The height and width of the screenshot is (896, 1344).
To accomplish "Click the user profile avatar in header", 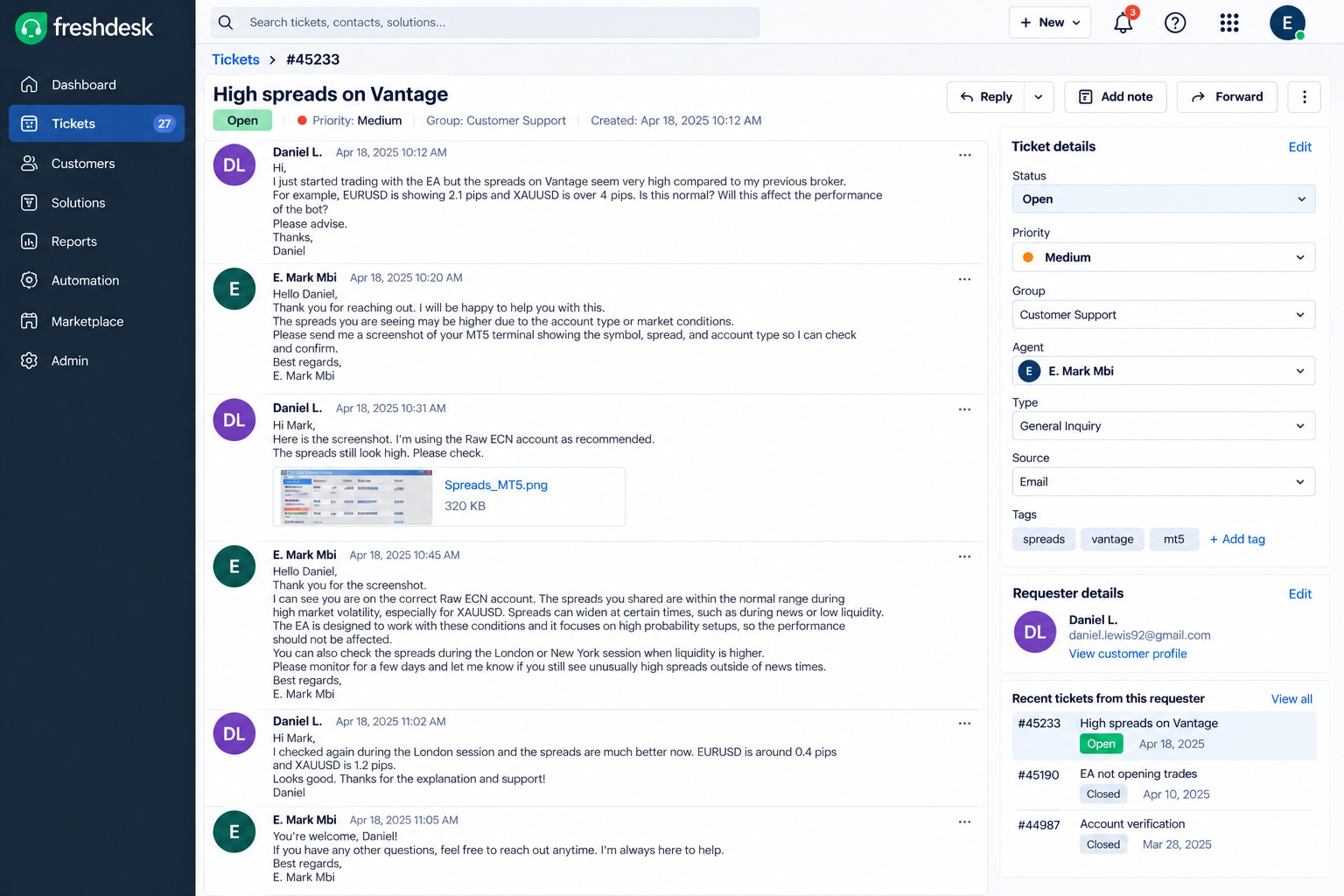I will pos(1287,23).
